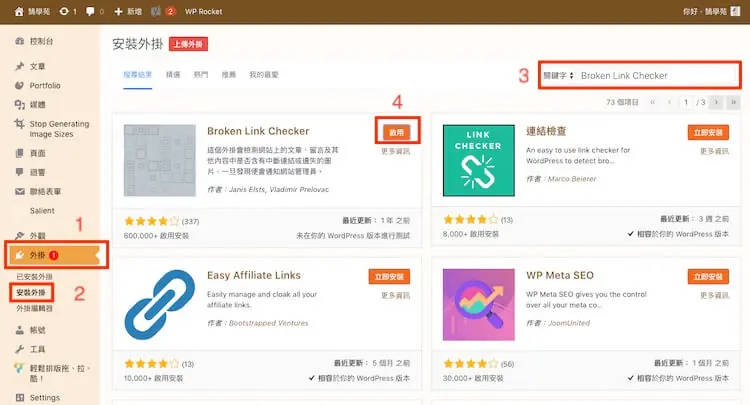Click the Broken Link Checker plugin thumbnail
The image size is (750, 405).
click(160, 161)
